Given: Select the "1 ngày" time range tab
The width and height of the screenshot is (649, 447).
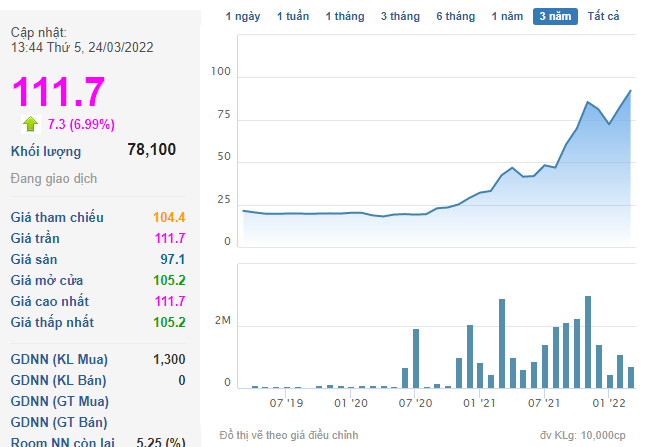Looking at the screenshot, I should 243,17.
